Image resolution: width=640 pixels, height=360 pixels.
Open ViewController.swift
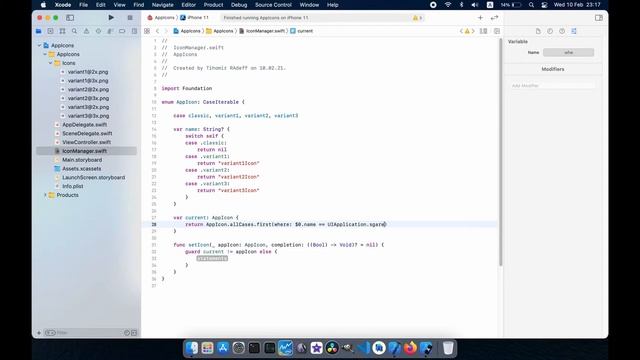pos(87,142)
